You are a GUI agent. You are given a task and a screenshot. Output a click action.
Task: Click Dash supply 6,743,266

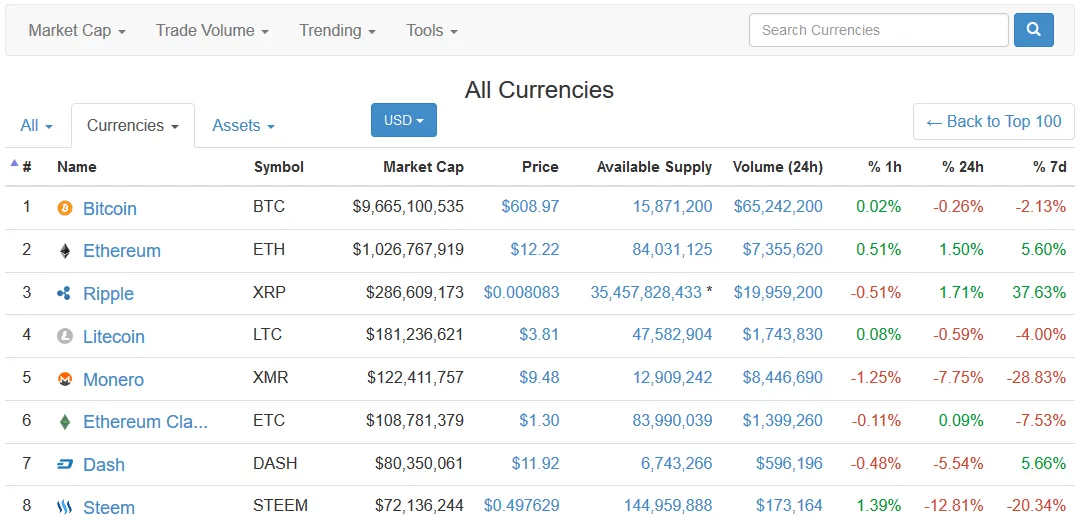(676, 463)
